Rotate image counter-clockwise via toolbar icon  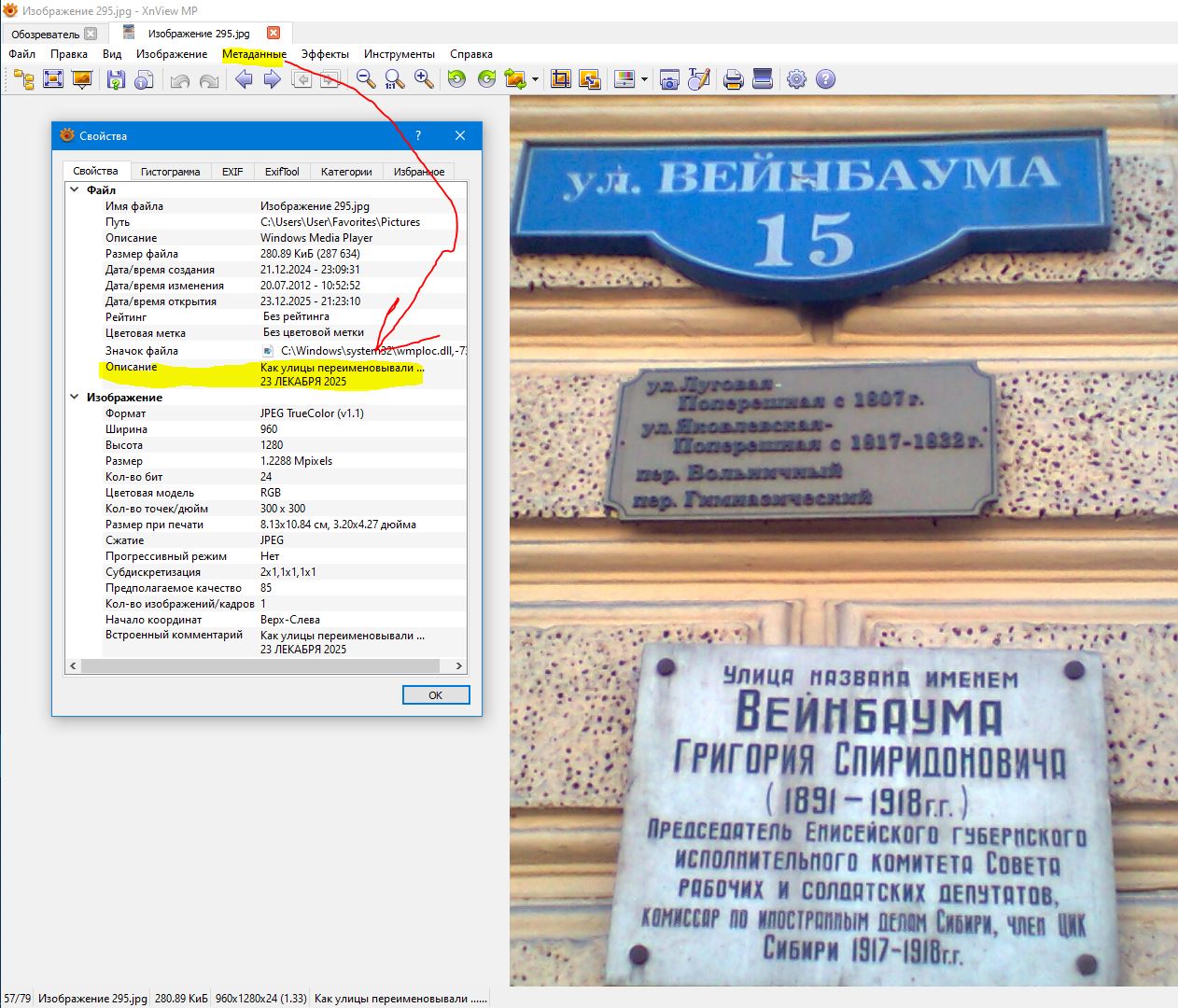point(456,79)
